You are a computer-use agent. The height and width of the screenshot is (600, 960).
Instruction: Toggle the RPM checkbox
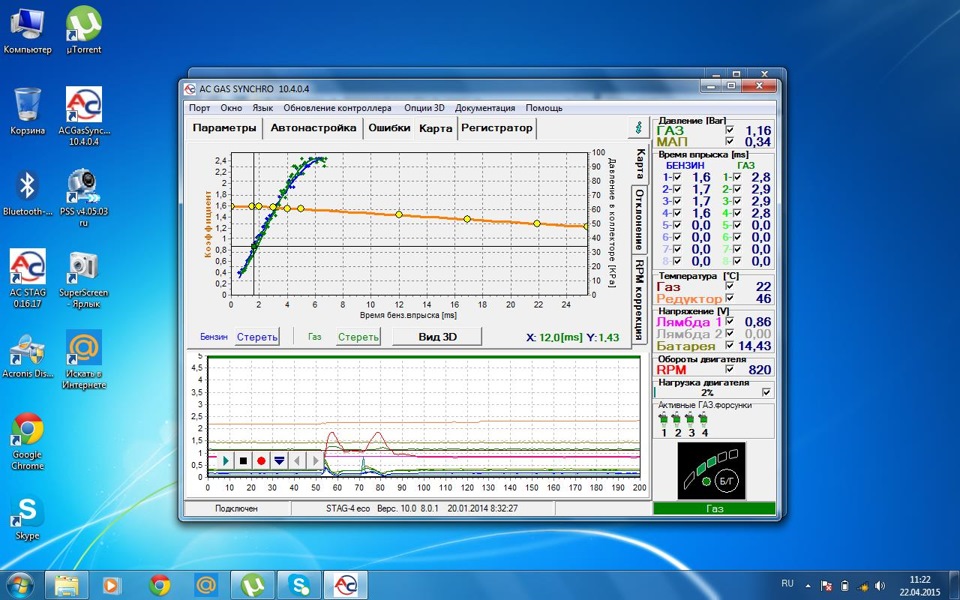(729, 369)
